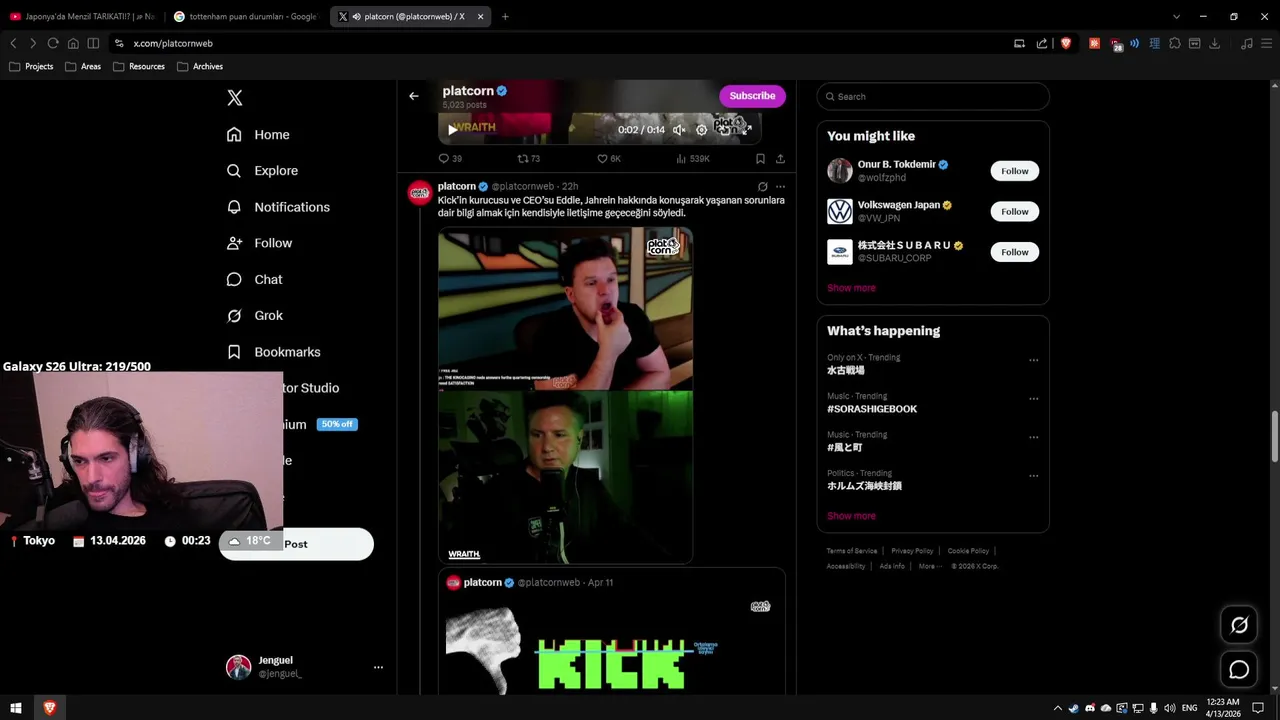Open the Terms of Service footer link
This screenshot has height=720, width=1280.
852,551
